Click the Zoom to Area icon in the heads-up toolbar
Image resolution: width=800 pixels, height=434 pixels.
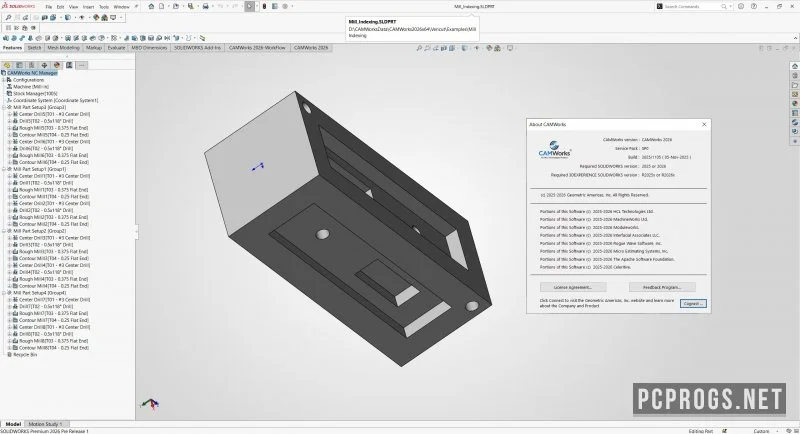pos(428,48)
